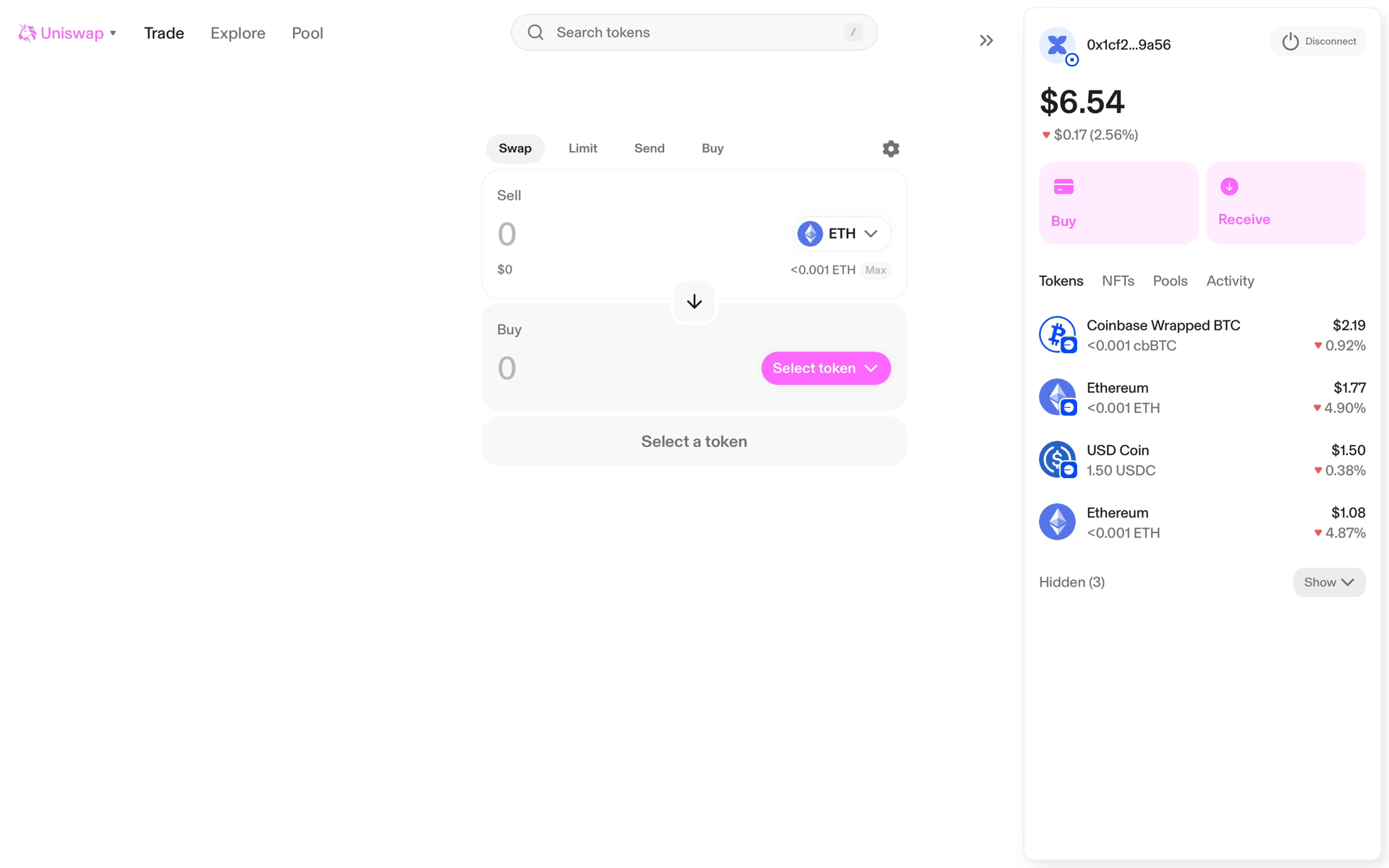1389x868 pixels.
Task: Open the USD Coin token row
Action: [x=1202, y=460]
